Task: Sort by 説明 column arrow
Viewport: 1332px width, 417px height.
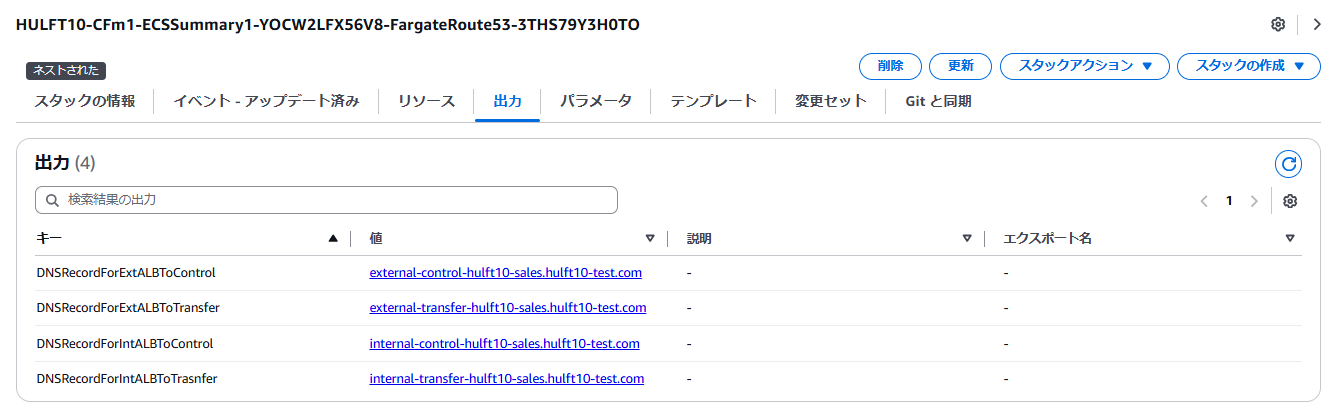Action: (967, 238)
